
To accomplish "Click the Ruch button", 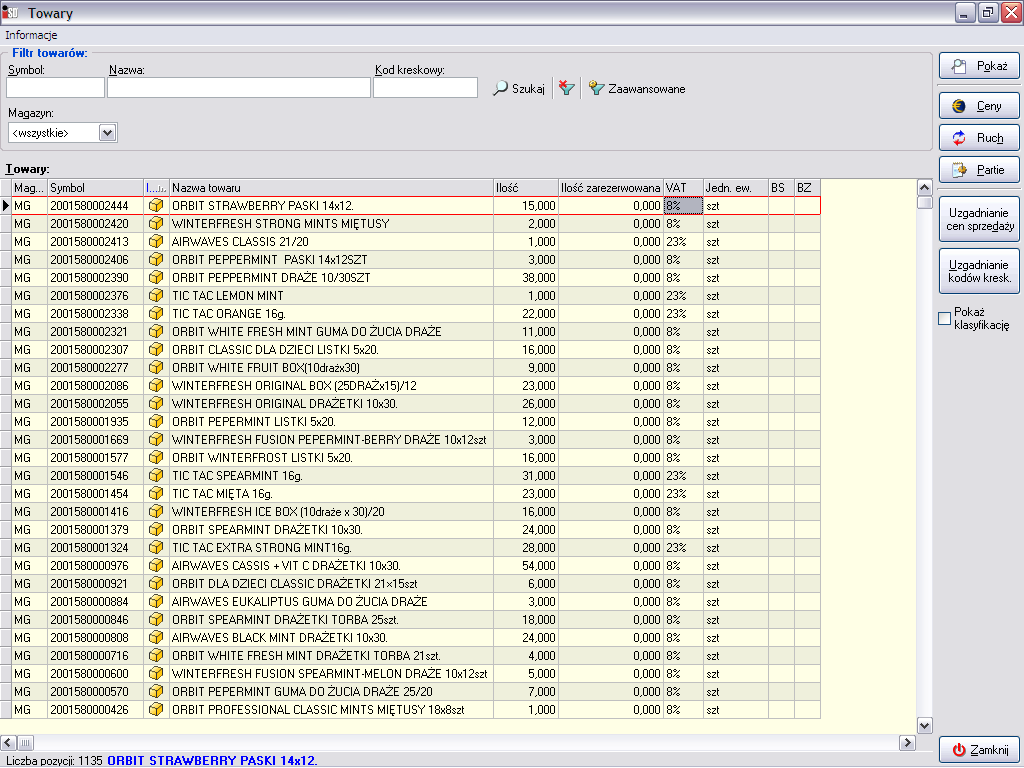I will coord(979,138).
